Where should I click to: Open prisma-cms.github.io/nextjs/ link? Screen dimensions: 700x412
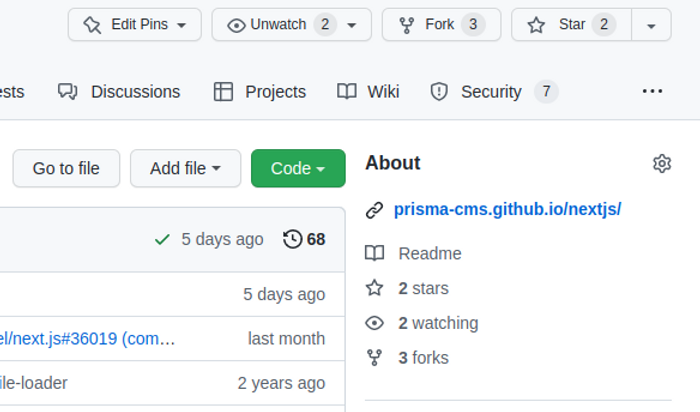click(508, 209)
